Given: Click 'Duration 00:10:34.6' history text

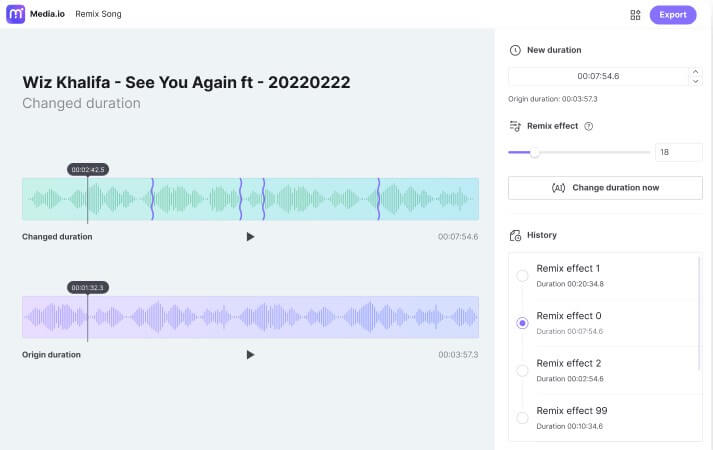Looking at the screenshot, I should [x=570, y=426].
